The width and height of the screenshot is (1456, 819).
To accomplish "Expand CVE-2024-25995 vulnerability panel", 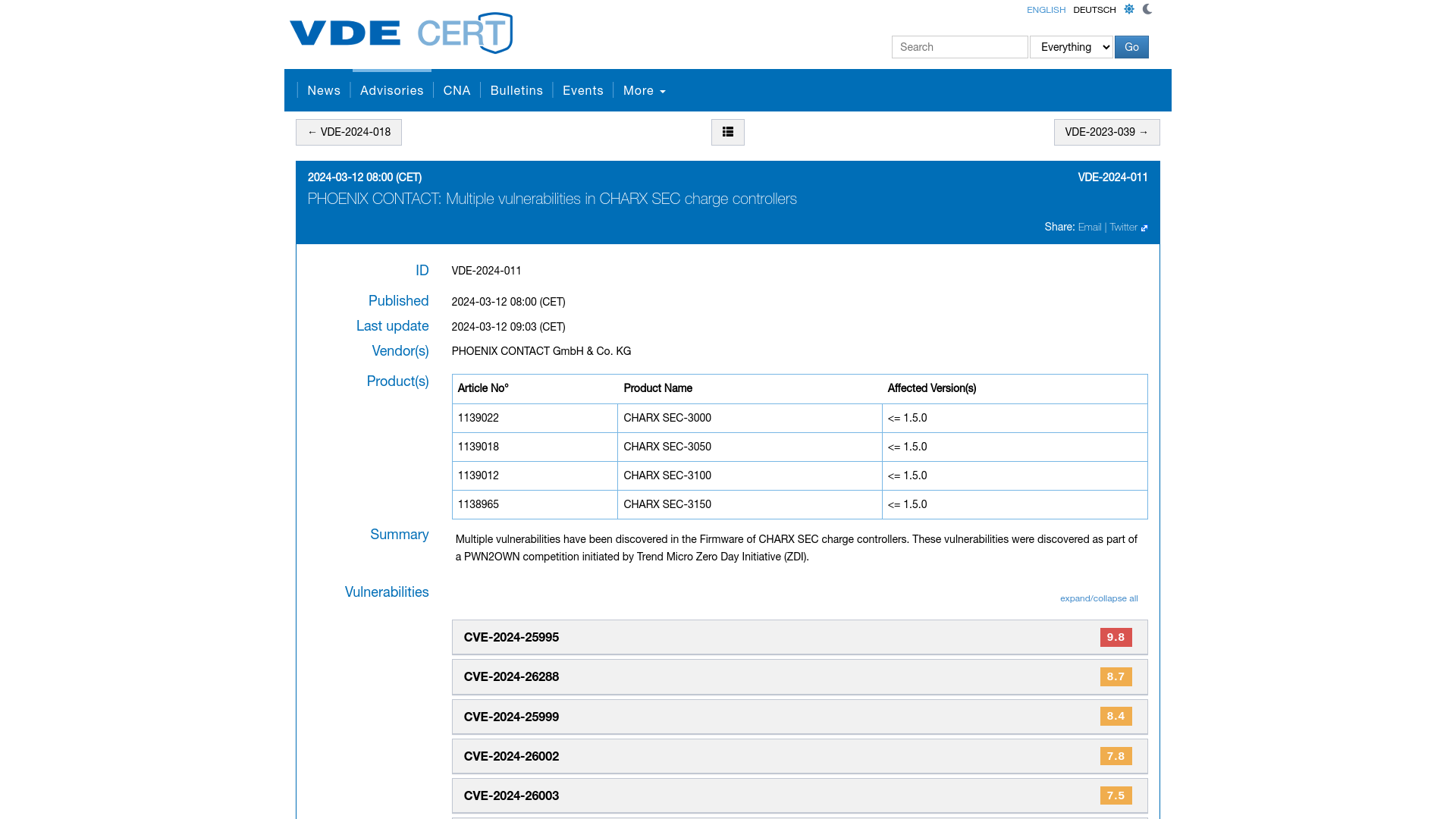I will tap(799, 637).
